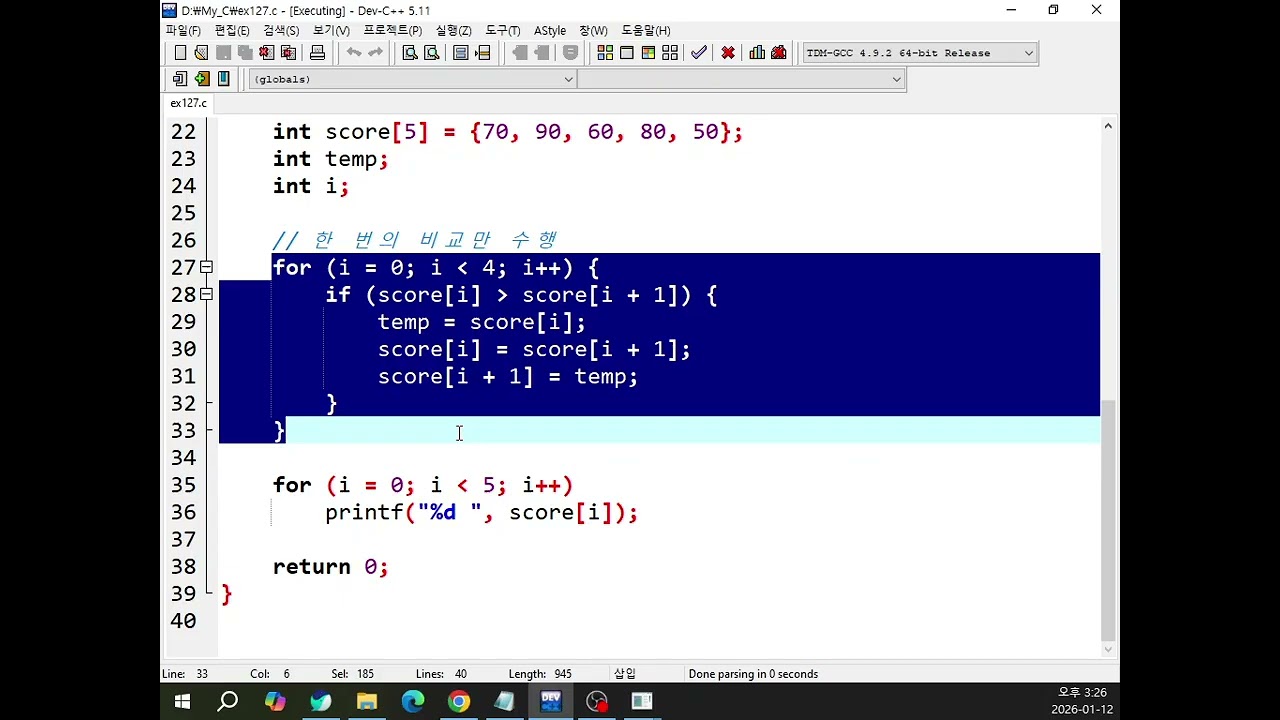
Task: Open the Windows Start menu
Action: (182, 701)
